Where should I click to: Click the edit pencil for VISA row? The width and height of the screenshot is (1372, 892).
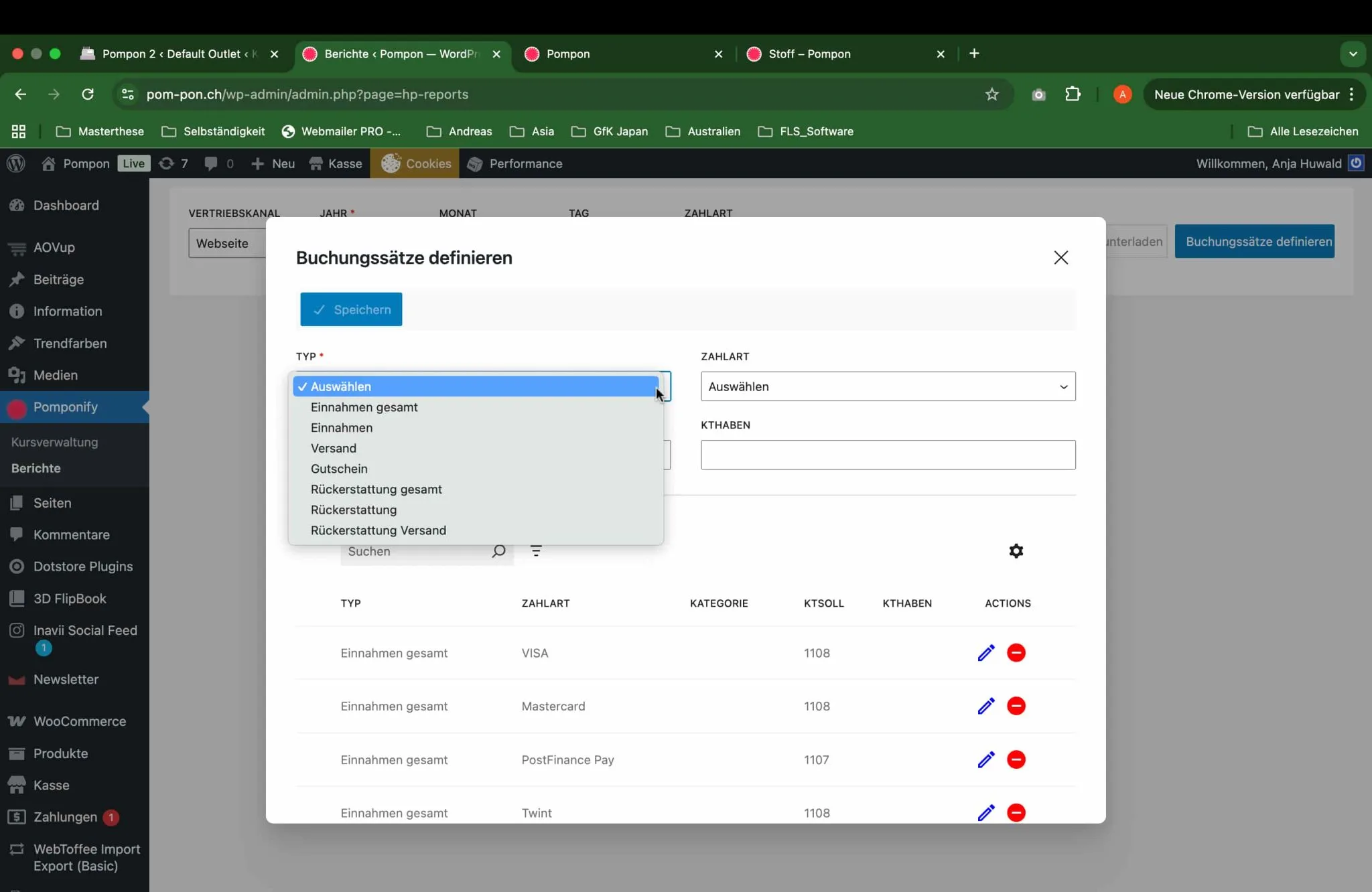(x=985, y=653)
